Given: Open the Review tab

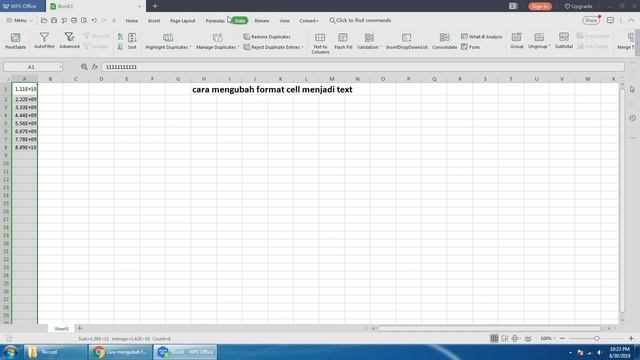Looking at the screenshot, I should pyautogui.click(x=262, y=20).
